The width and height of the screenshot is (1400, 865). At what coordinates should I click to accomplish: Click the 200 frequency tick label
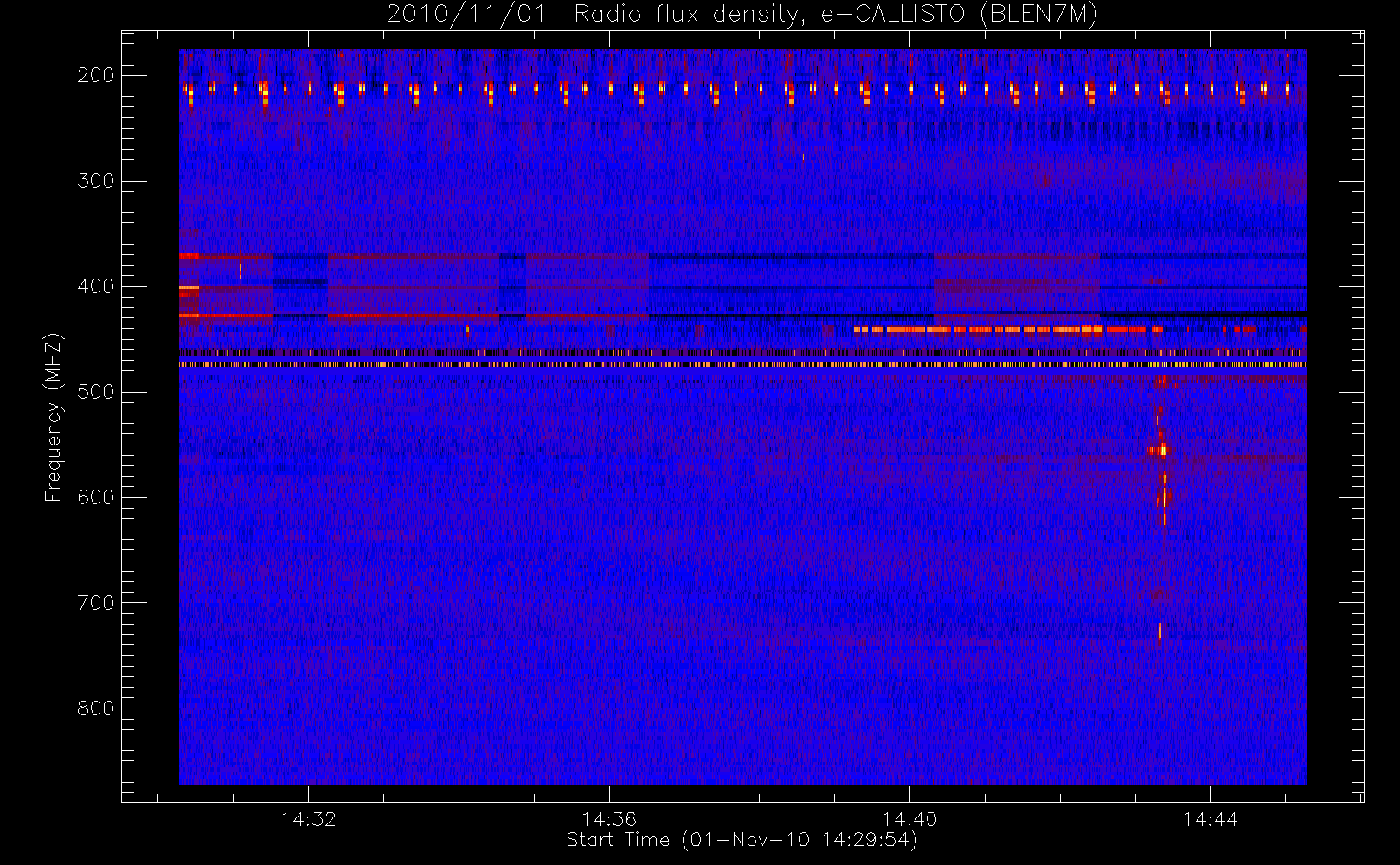pos(95,75)
